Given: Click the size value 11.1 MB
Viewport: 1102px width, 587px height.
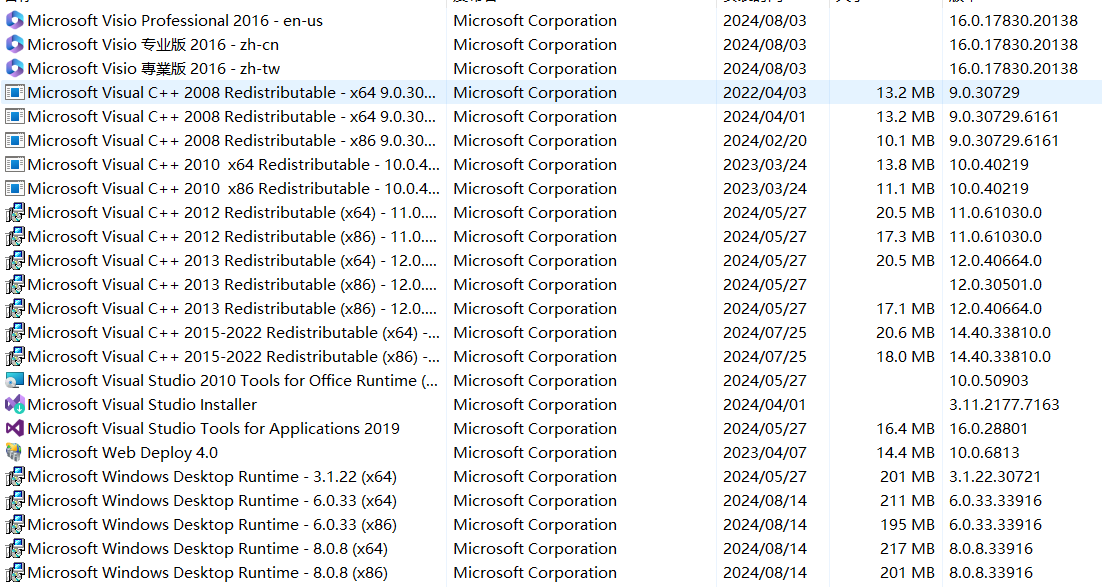Looking at the screenshot, I should coord(905,188).
